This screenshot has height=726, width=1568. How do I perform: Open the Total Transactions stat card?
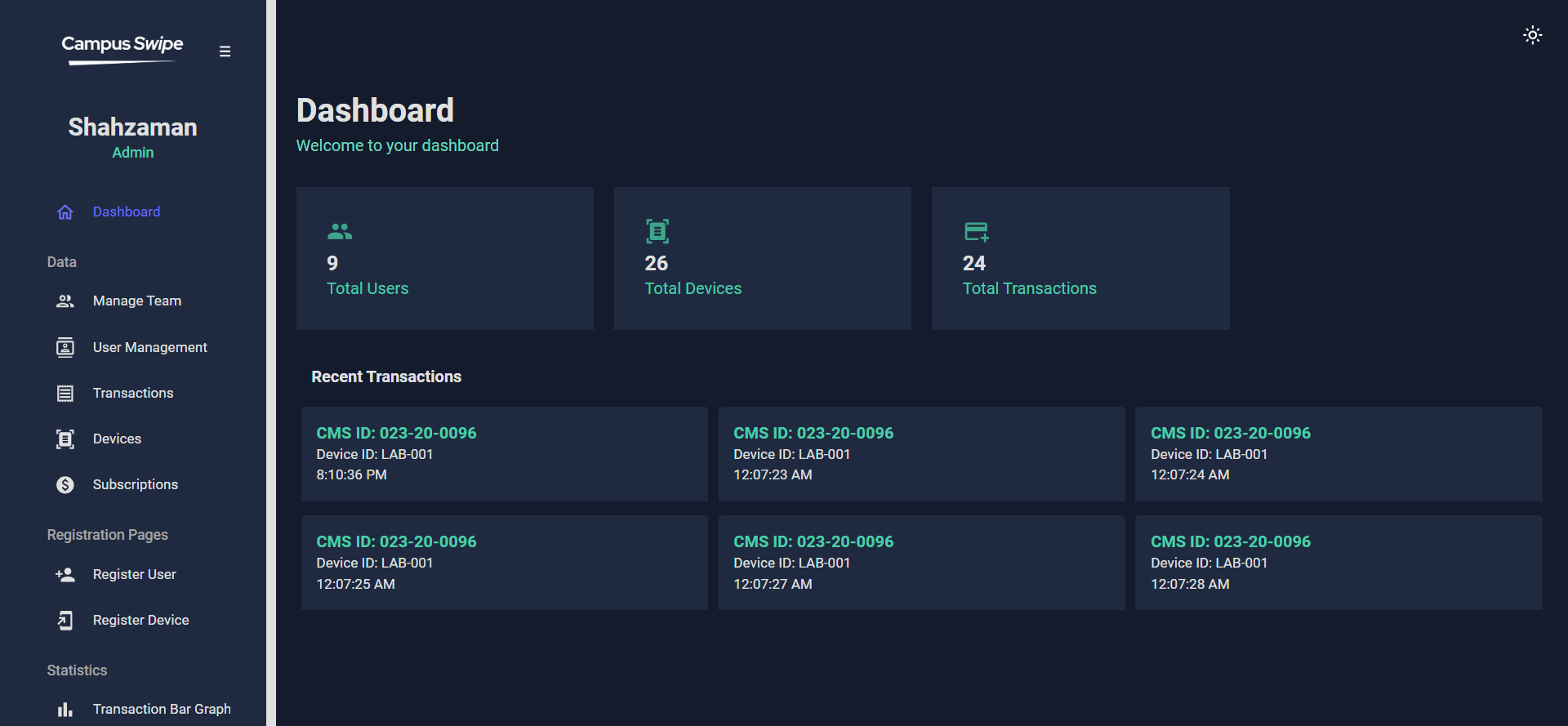tap(1080, 259)
